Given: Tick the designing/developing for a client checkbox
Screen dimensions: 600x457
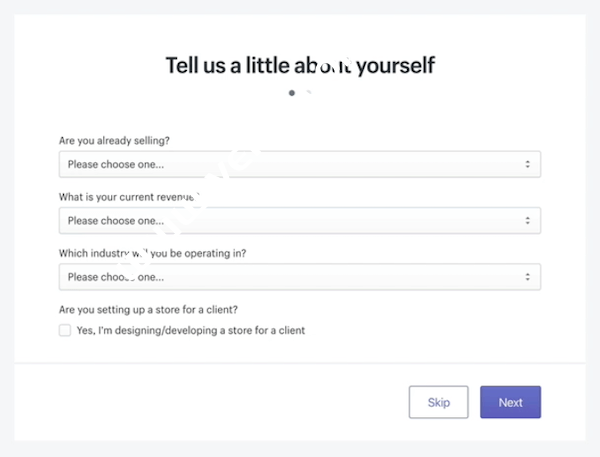Looking at the screenshot, I should coord(65,330).
